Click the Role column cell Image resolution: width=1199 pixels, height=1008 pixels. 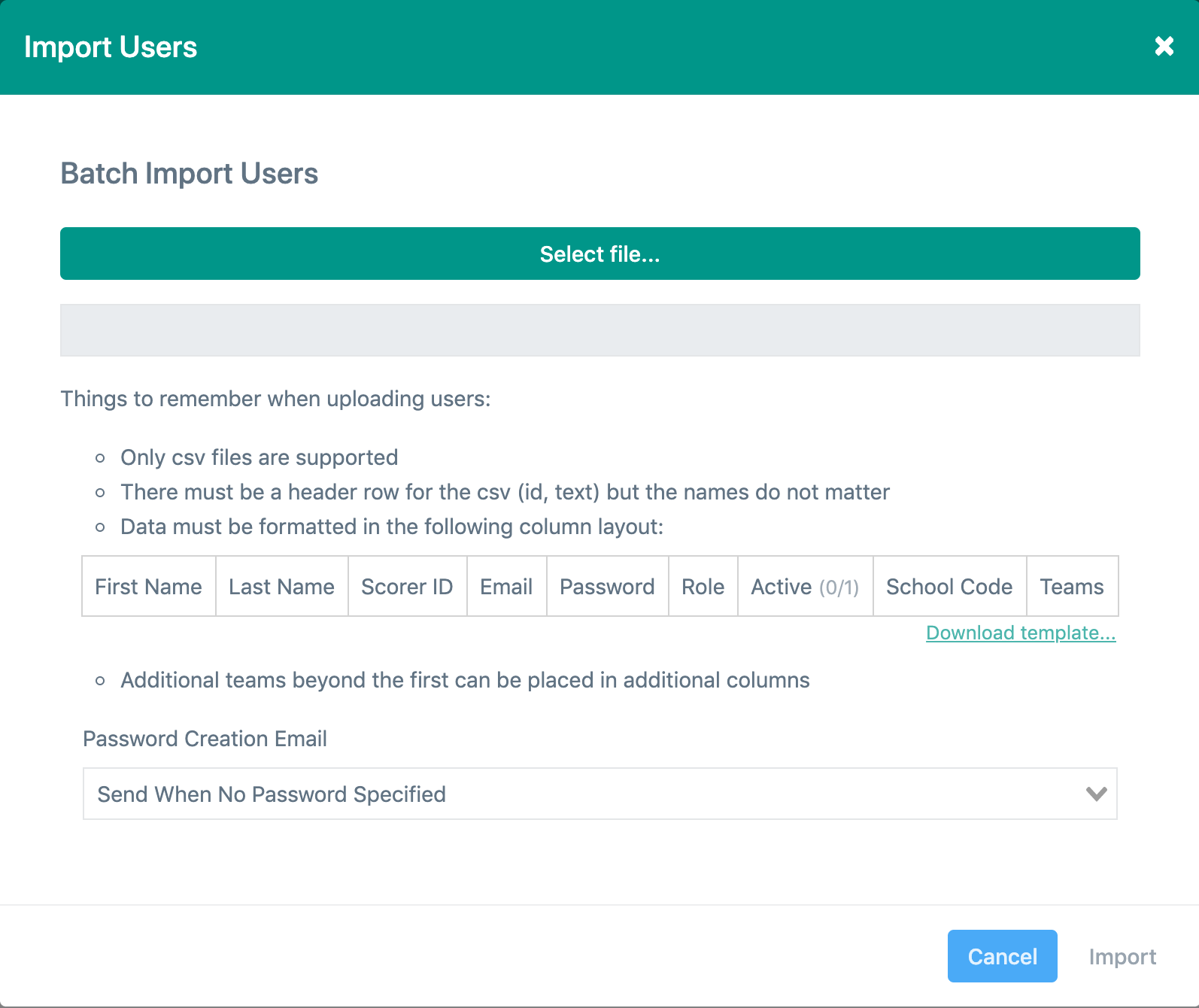coord(703,587)
